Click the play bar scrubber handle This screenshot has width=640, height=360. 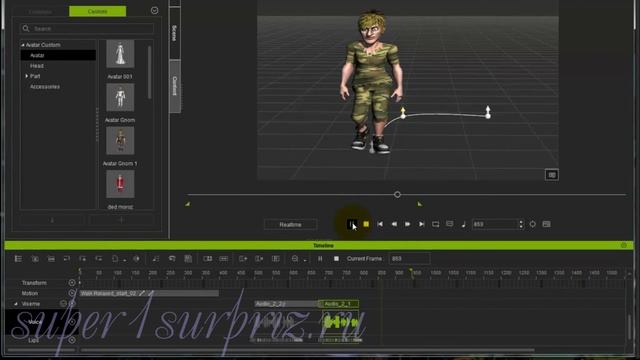click(x=397, y=195)
